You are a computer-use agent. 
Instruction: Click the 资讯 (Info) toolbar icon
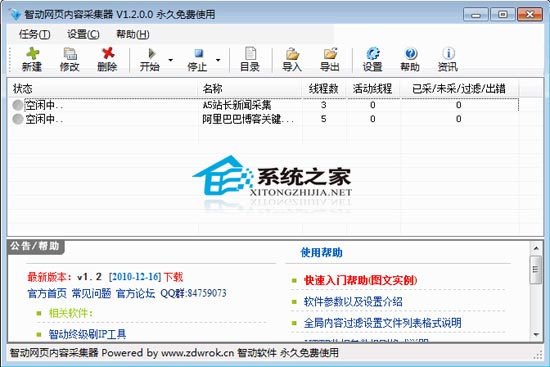pyautogui.click(x=448, y=53)
